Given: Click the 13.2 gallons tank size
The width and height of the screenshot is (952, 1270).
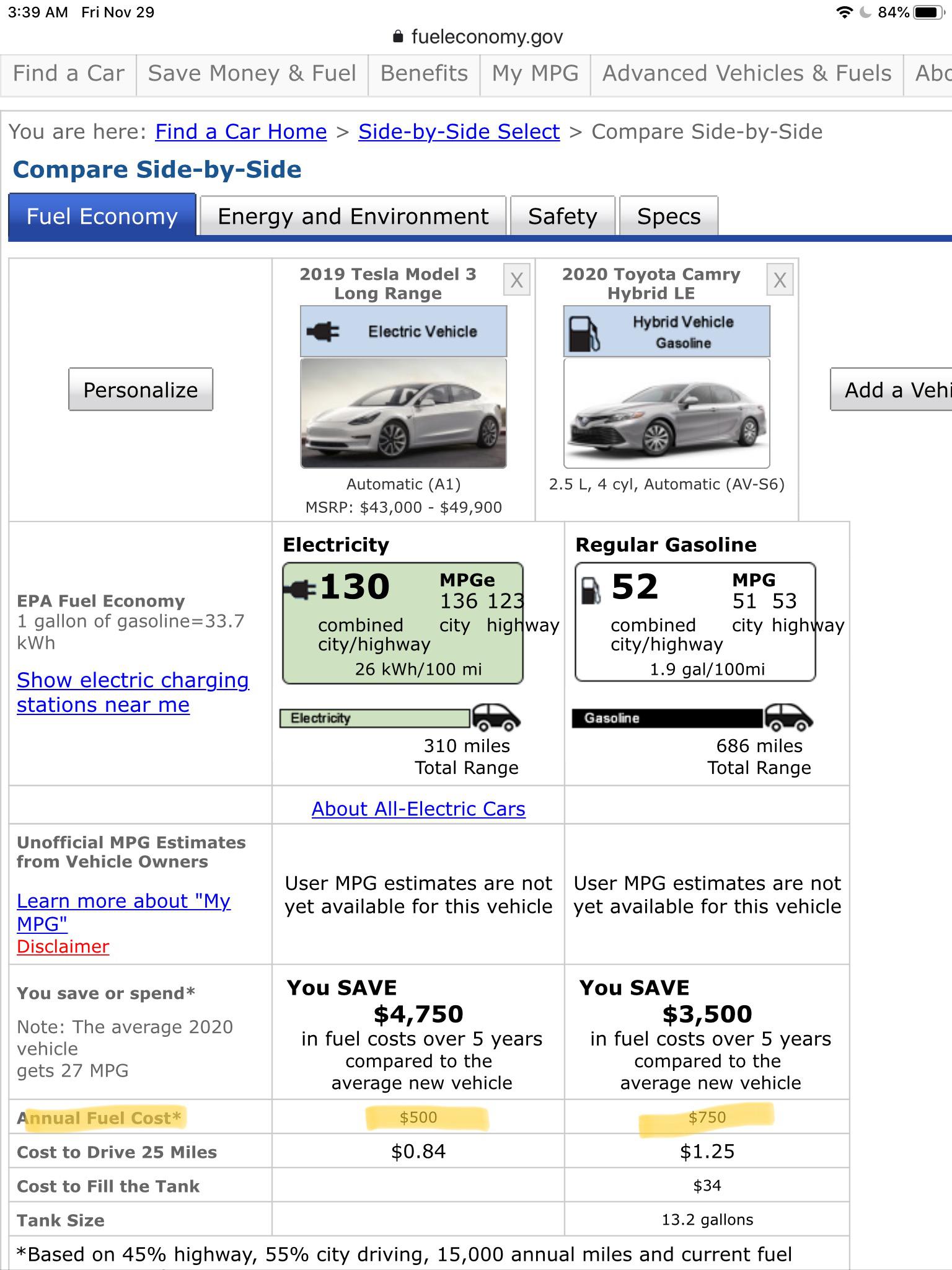Looking at the screenshot, I should [707, 1220].
